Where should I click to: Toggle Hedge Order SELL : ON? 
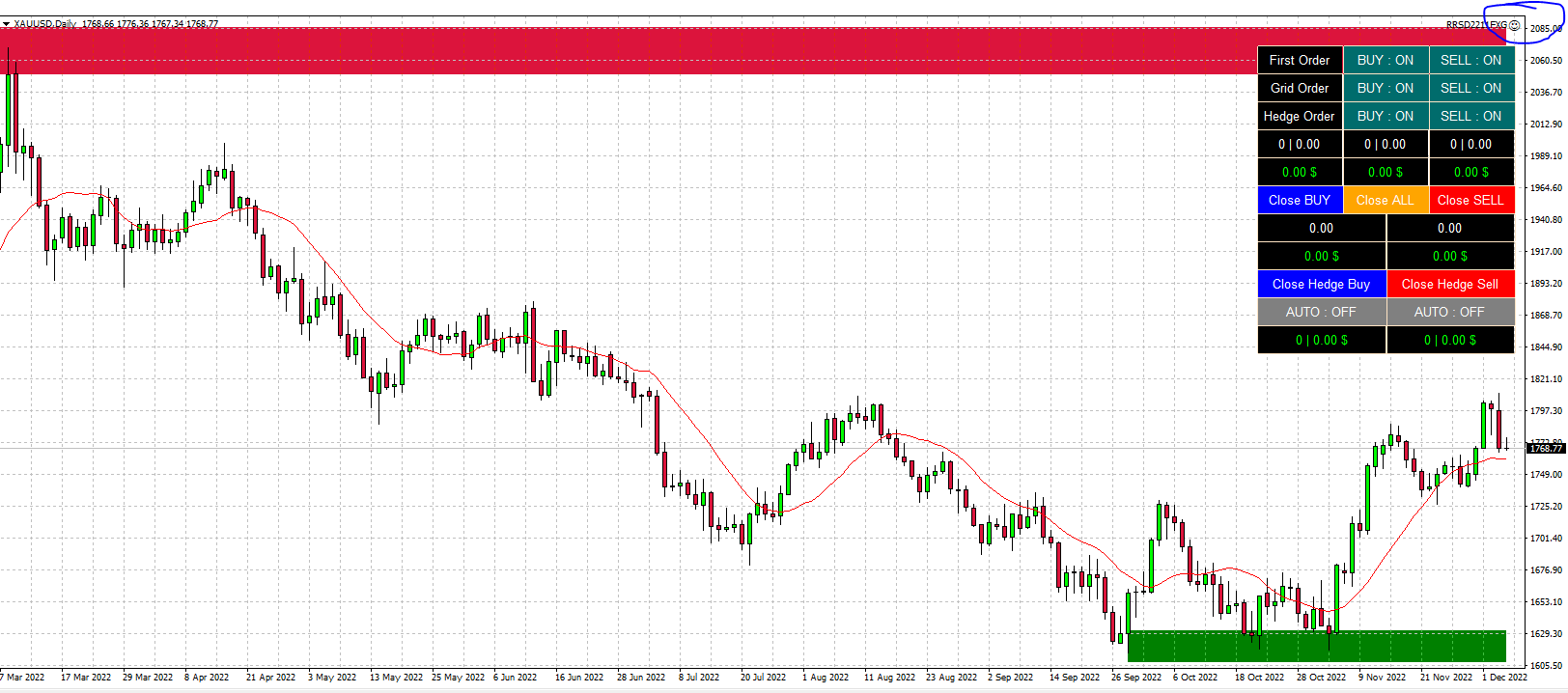point(1470,116)
